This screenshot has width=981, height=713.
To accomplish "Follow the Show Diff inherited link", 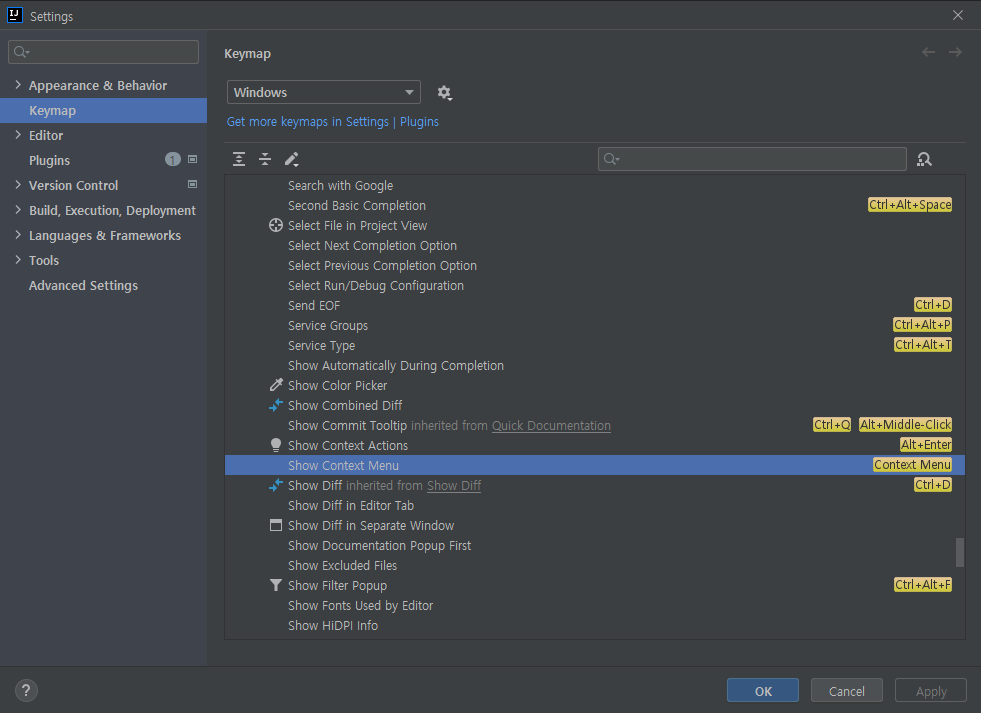I will (454, 486).
